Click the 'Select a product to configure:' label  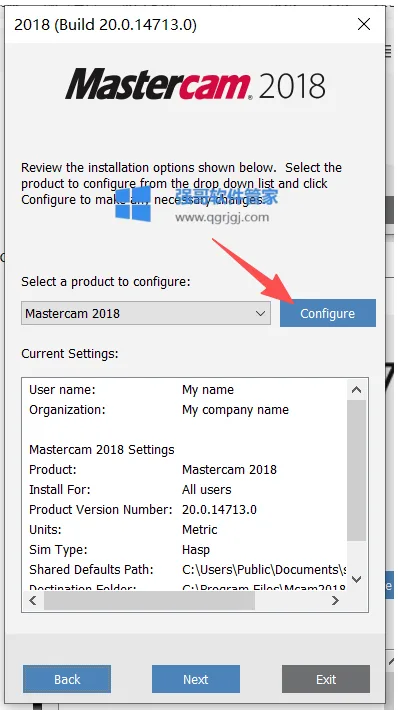(x=106, y=282)
